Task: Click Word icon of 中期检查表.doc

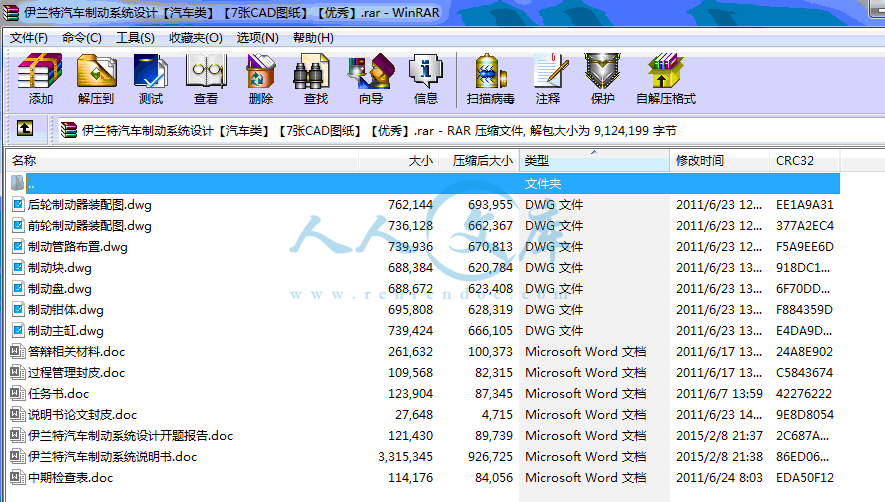Action: [17, 477]
